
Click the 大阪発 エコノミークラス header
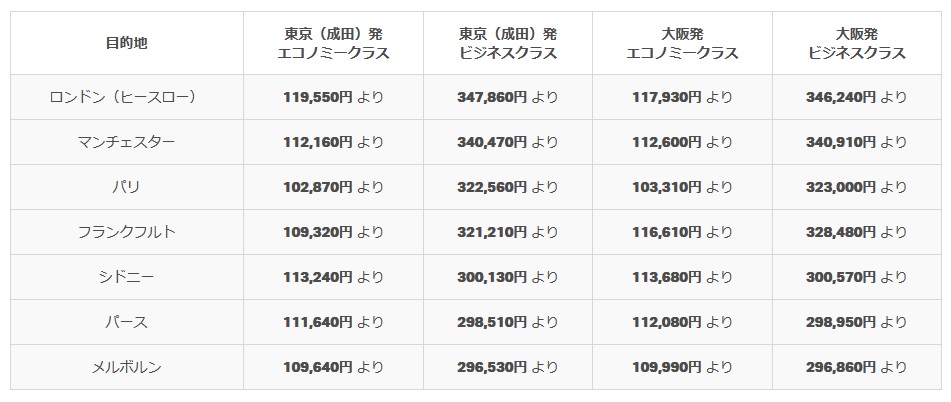(x=682, y=43)
